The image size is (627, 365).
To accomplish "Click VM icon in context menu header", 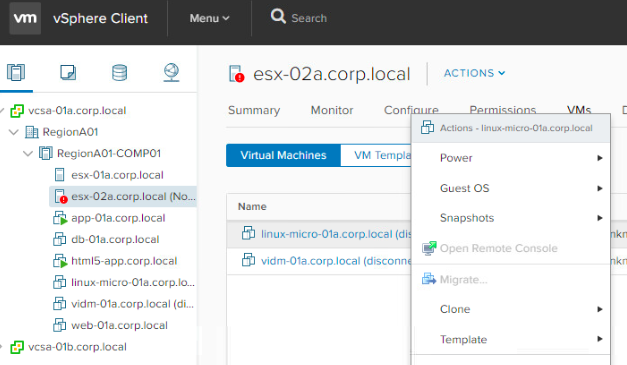I will pos(427,128).
